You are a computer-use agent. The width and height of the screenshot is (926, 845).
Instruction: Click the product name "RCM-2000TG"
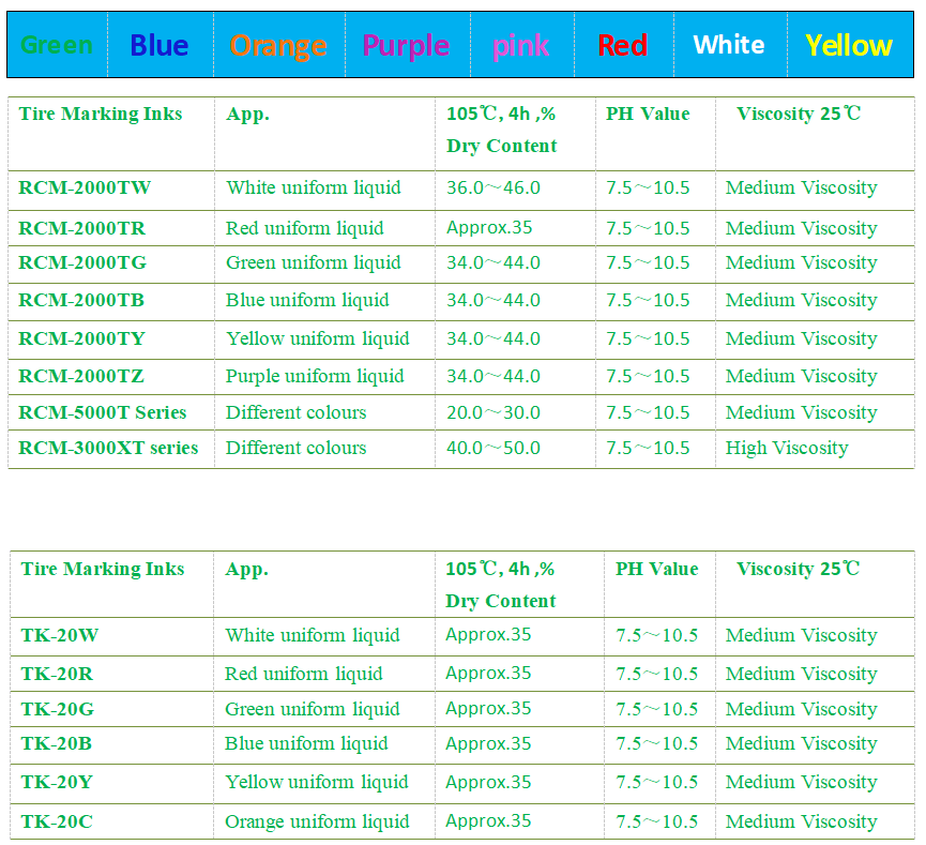[82, 263]
